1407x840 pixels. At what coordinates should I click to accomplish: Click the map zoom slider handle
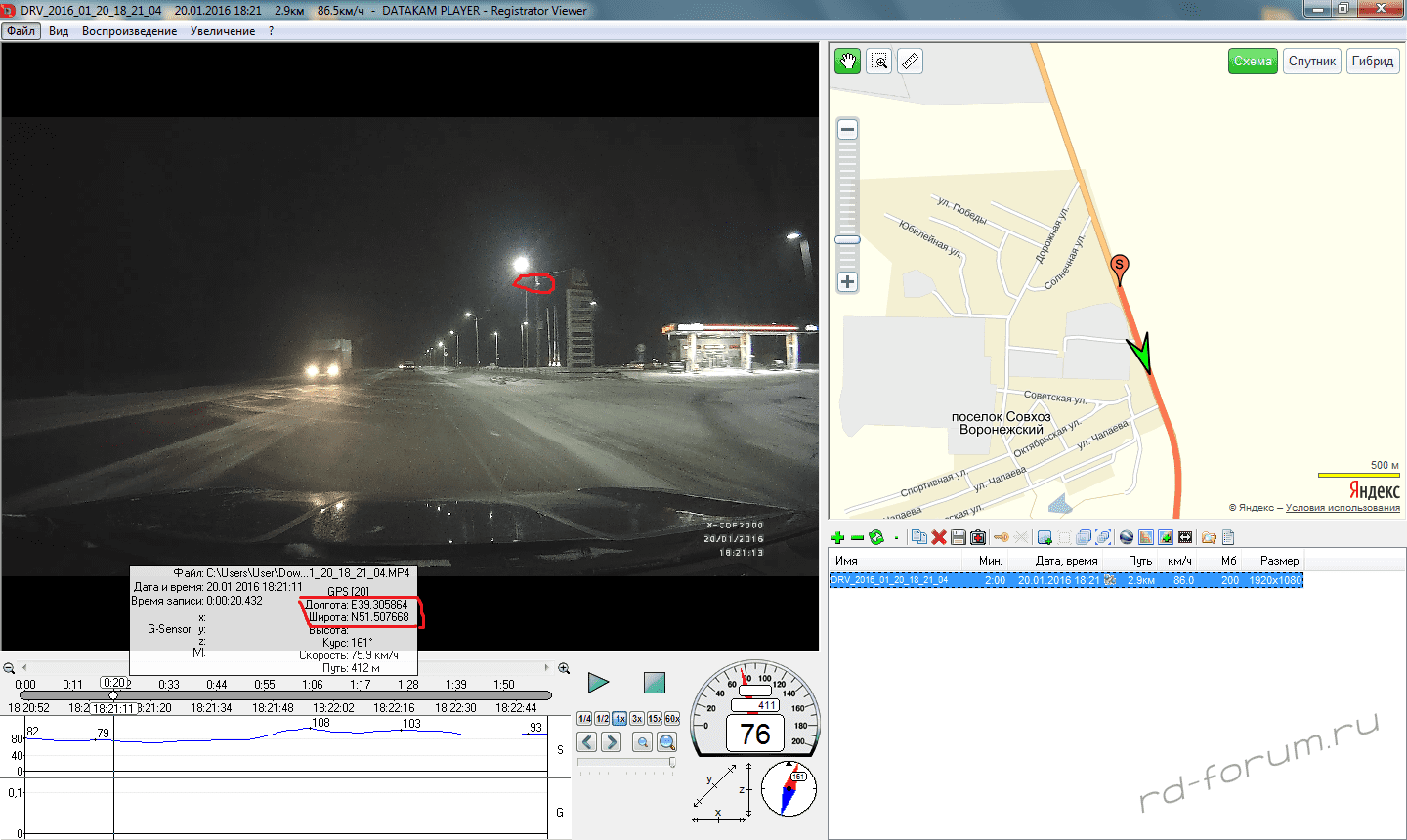click(x=847, y=239)
